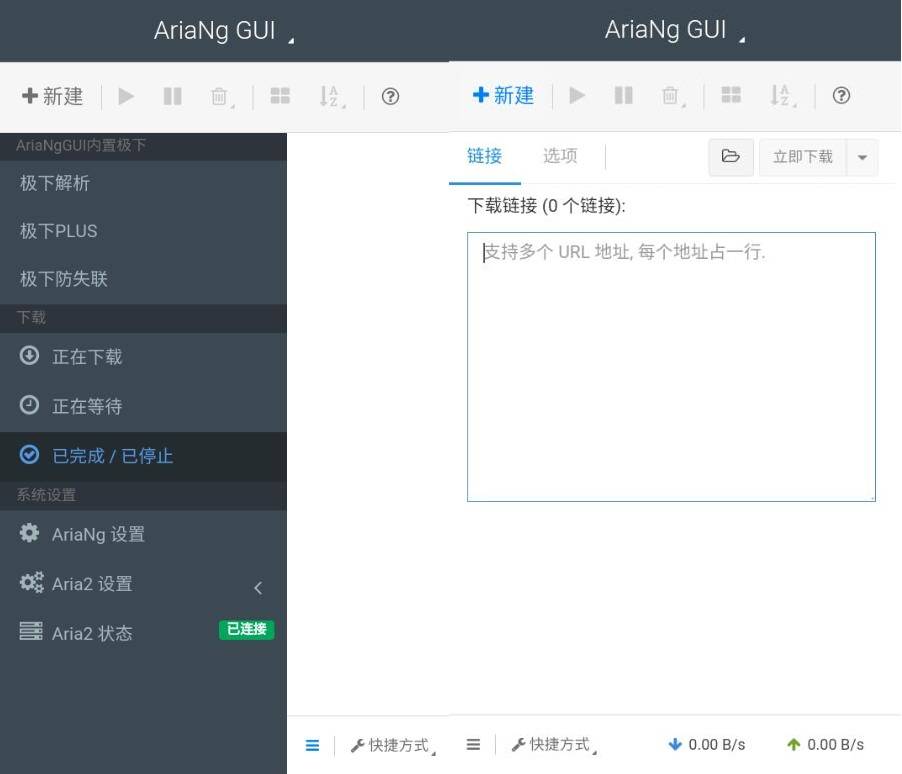The width and height of the screenshot is (902, 774).
Task: Click the A-Z sort tasks icon
Action: (782, 95)
